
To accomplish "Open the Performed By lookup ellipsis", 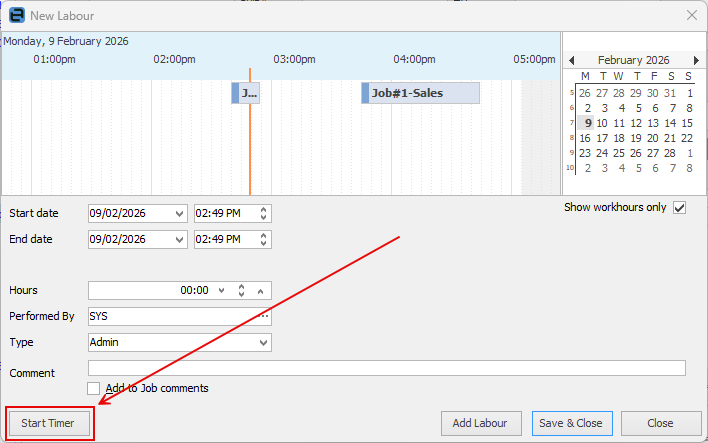I will click(x=265, y=316).
